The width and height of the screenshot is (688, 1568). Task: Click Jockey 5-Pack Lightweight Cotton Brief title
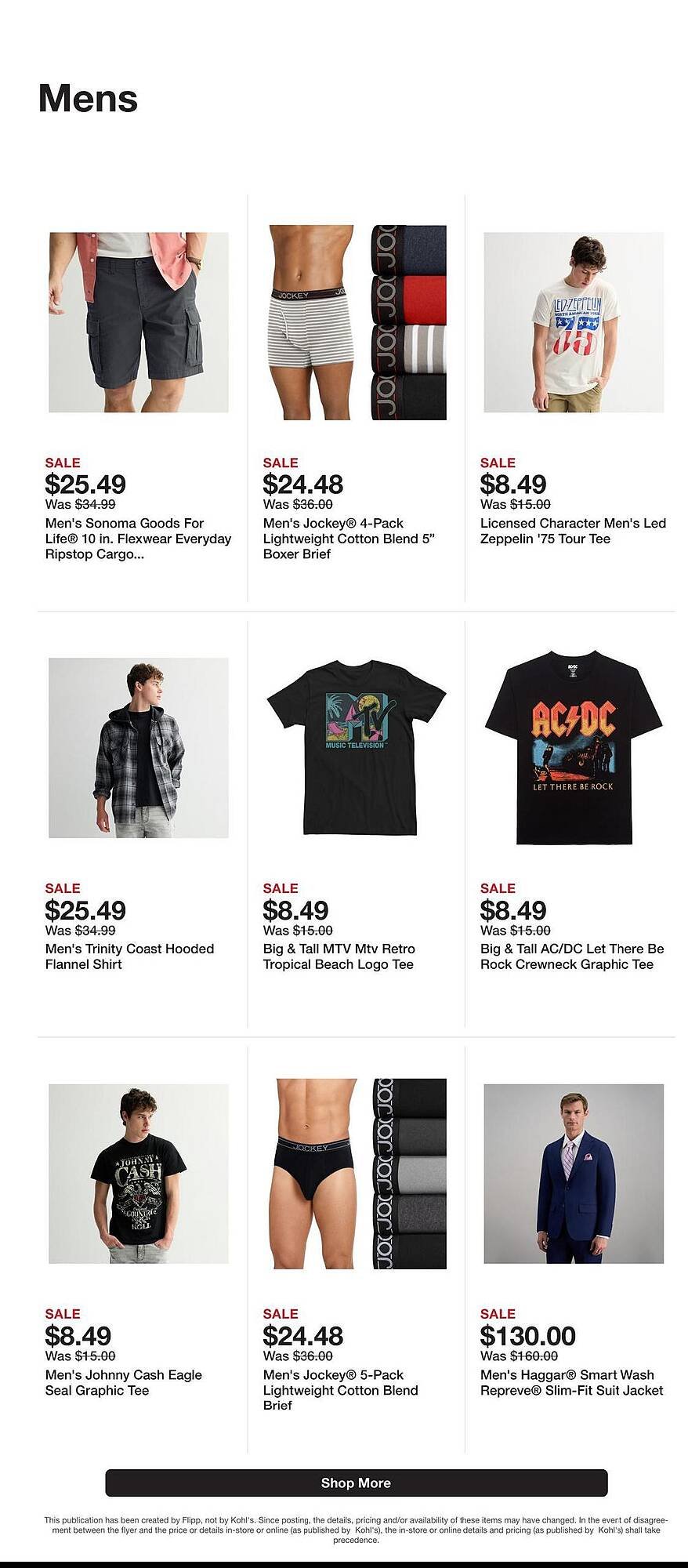(x=340, y=1390)
